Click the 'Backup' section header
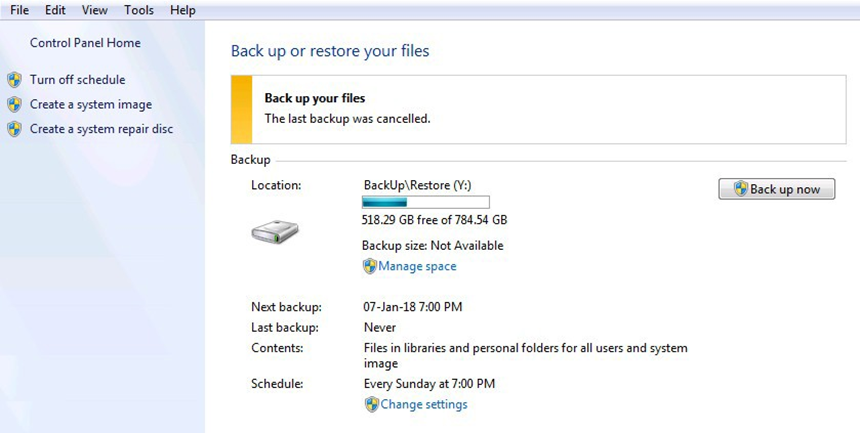860x433 pixels. [x=251, y=160]
